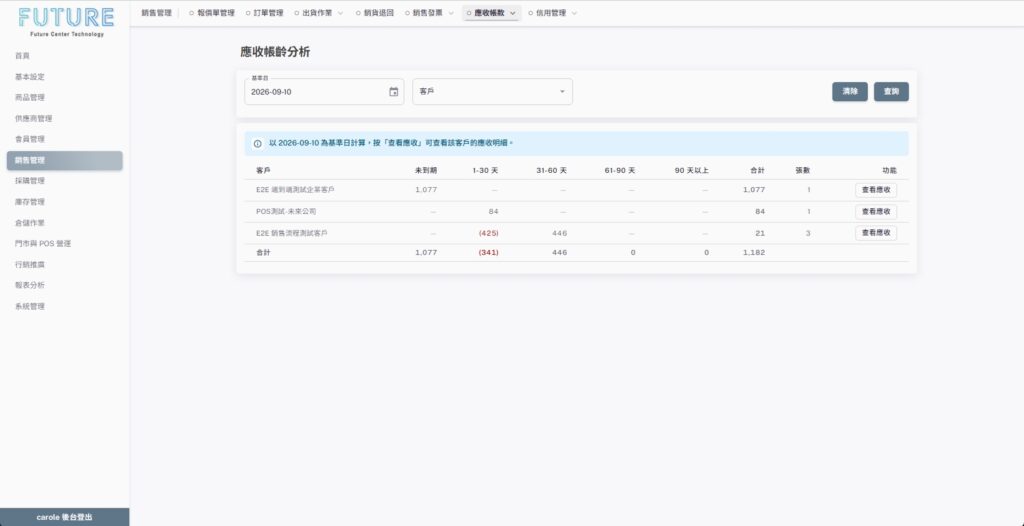Select 銷售管理 in the sidebar
The width and height of the screenshot is (1024, 526).
[x=65, y=161]
